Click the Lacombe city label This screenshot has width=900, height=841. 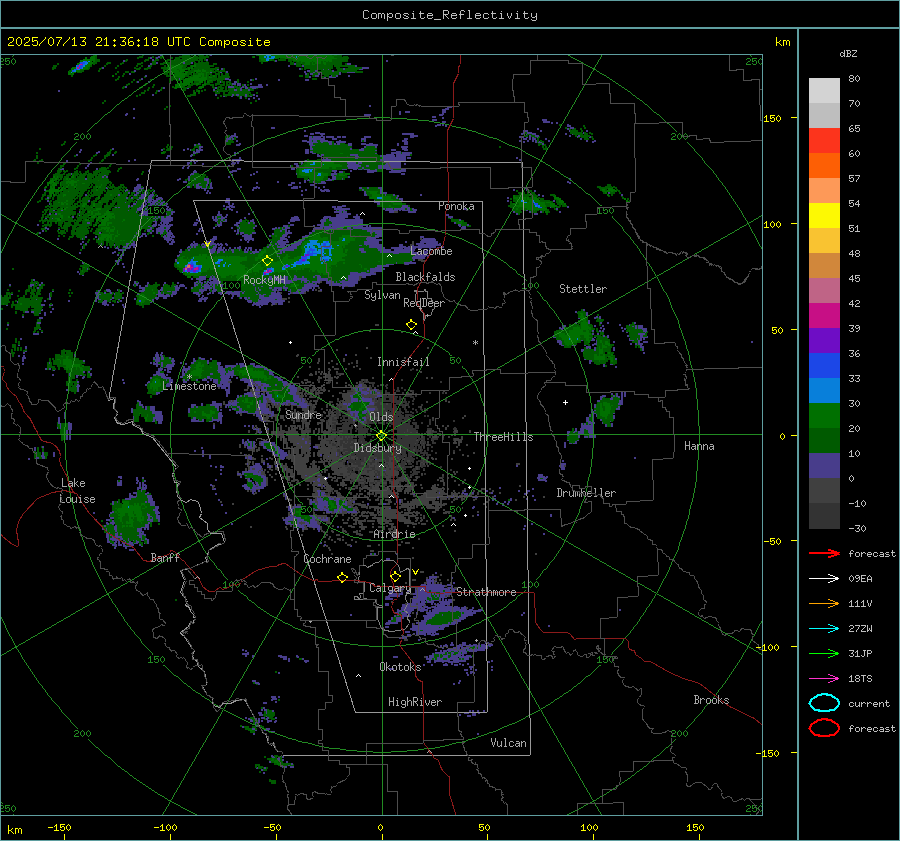432,251
